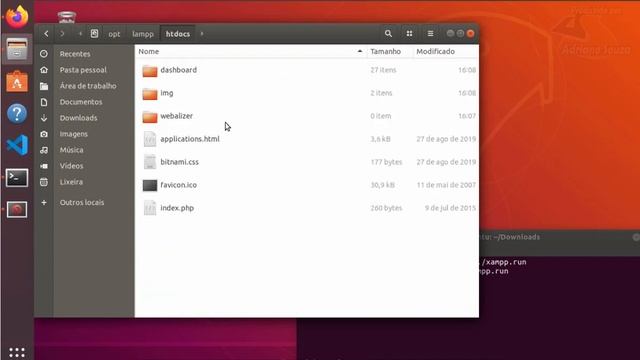Click the plus icon beside Outros locais
The image size is (640, 360).
coord(44,202)
